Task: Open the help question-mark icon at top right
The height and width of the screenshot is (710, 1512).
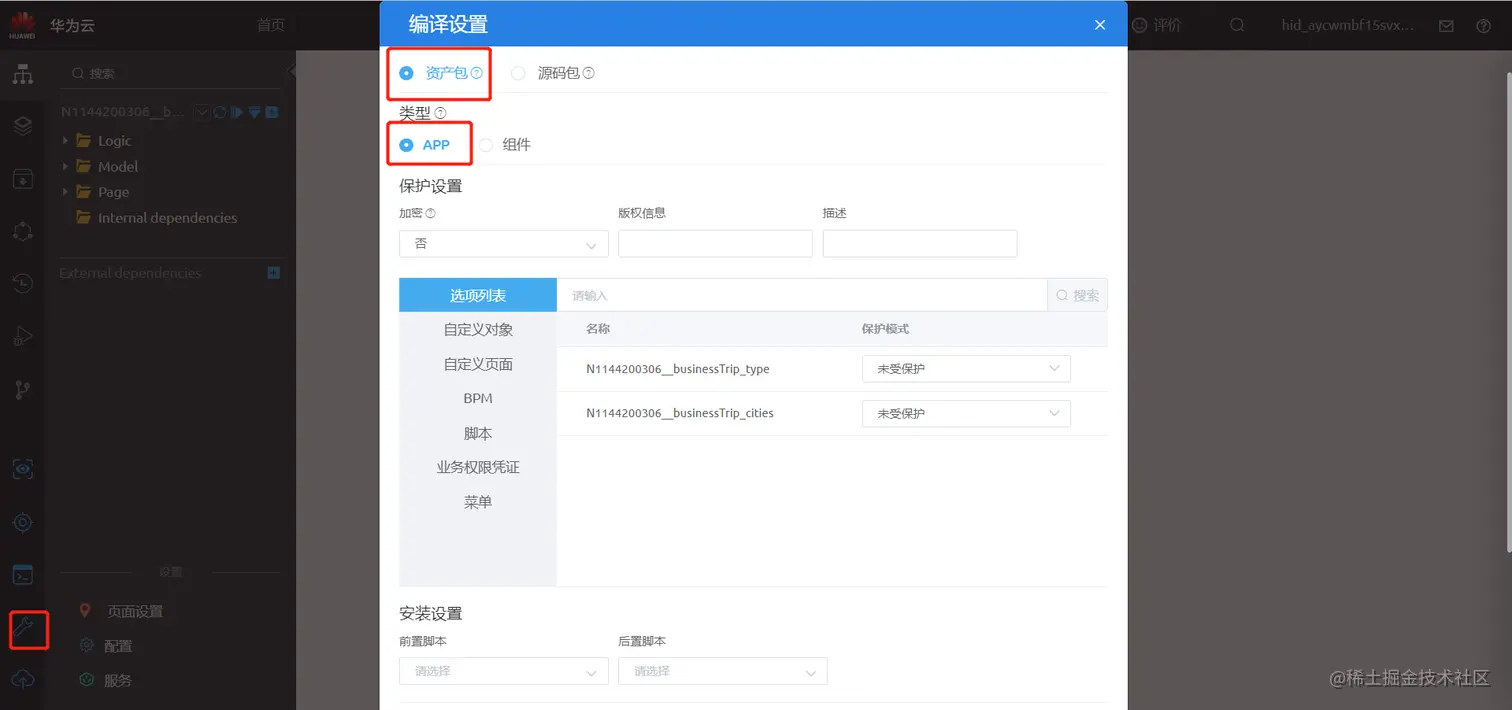Action: [x=1483, y=25]
